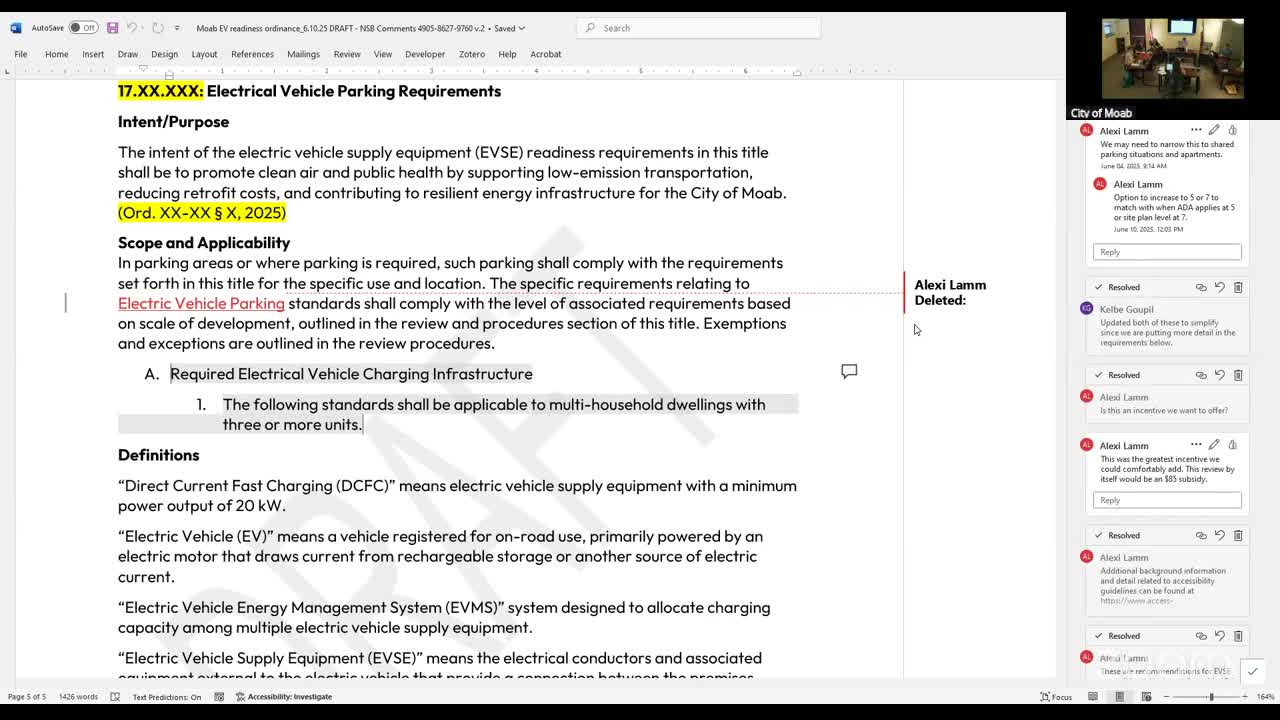Open the References tab

[252, 54]
